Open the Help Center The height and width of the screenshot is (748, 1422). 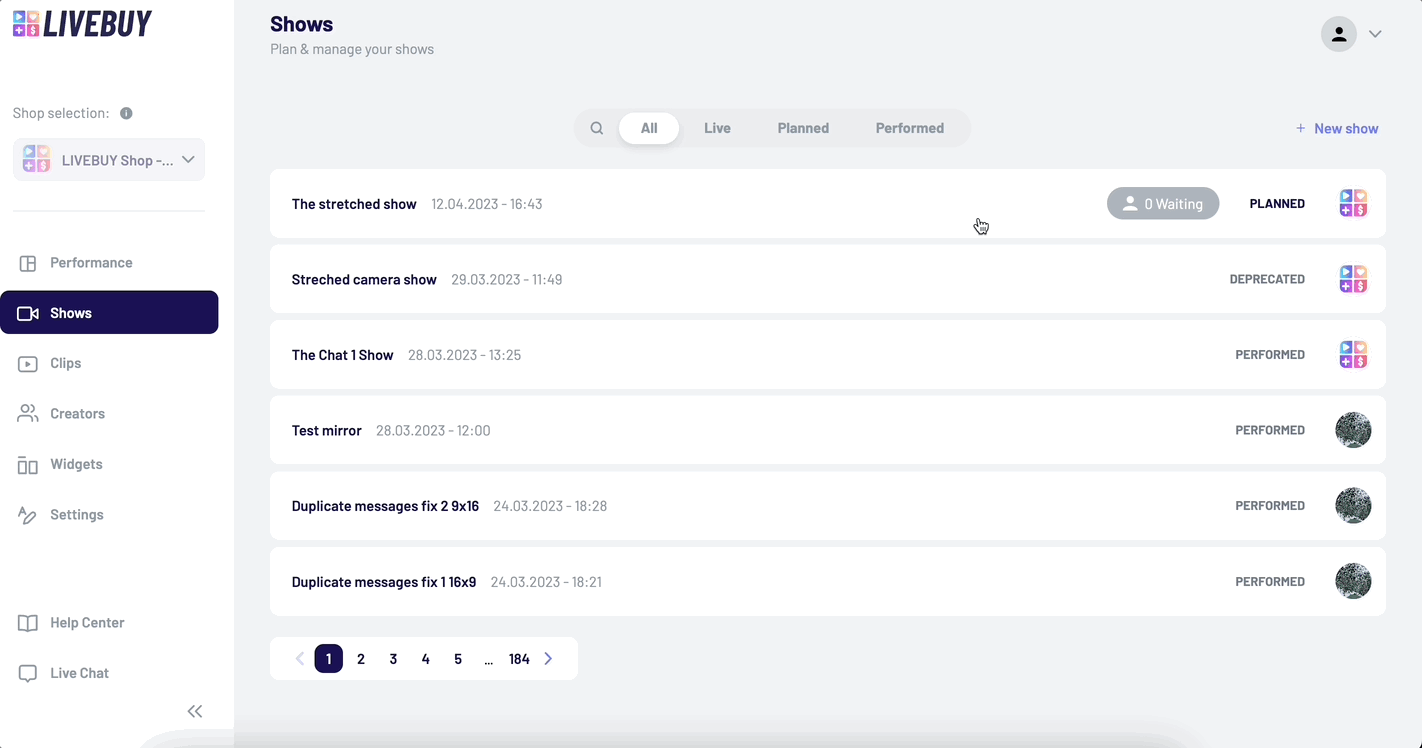click(87, 622)
